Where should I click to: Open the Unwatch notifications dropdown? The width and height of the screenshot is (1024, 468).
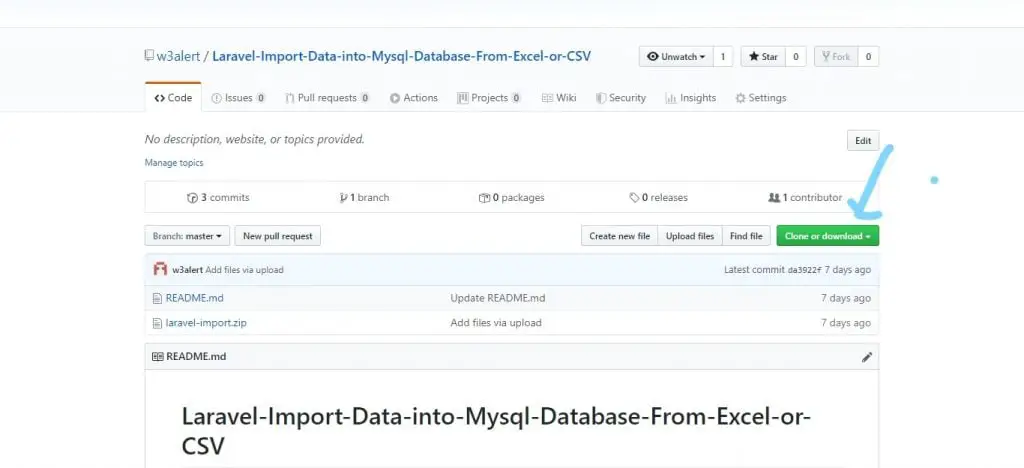coord(676,57)
